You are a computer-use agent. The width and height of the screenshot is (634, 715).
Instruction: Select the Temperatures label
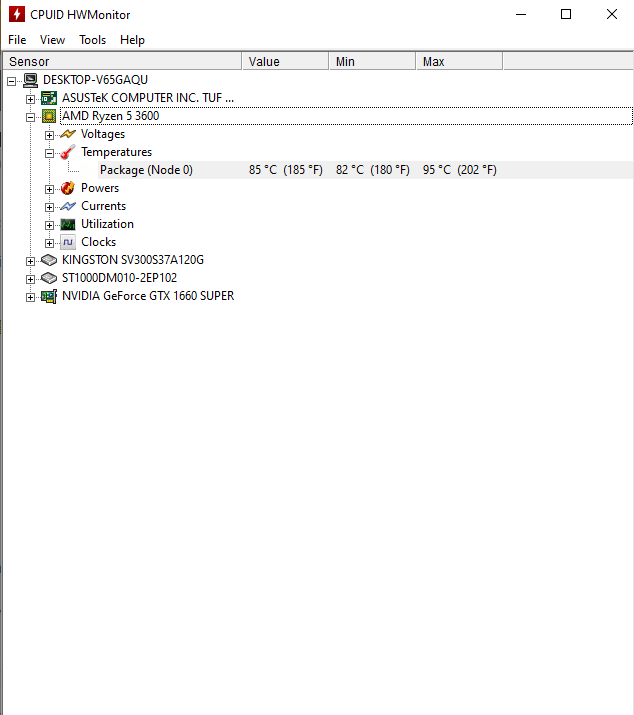point(117,152)
